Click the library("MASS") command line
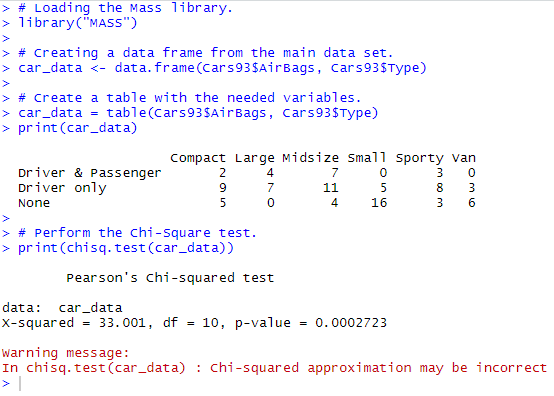554x396 pixels. pos(77,23)
